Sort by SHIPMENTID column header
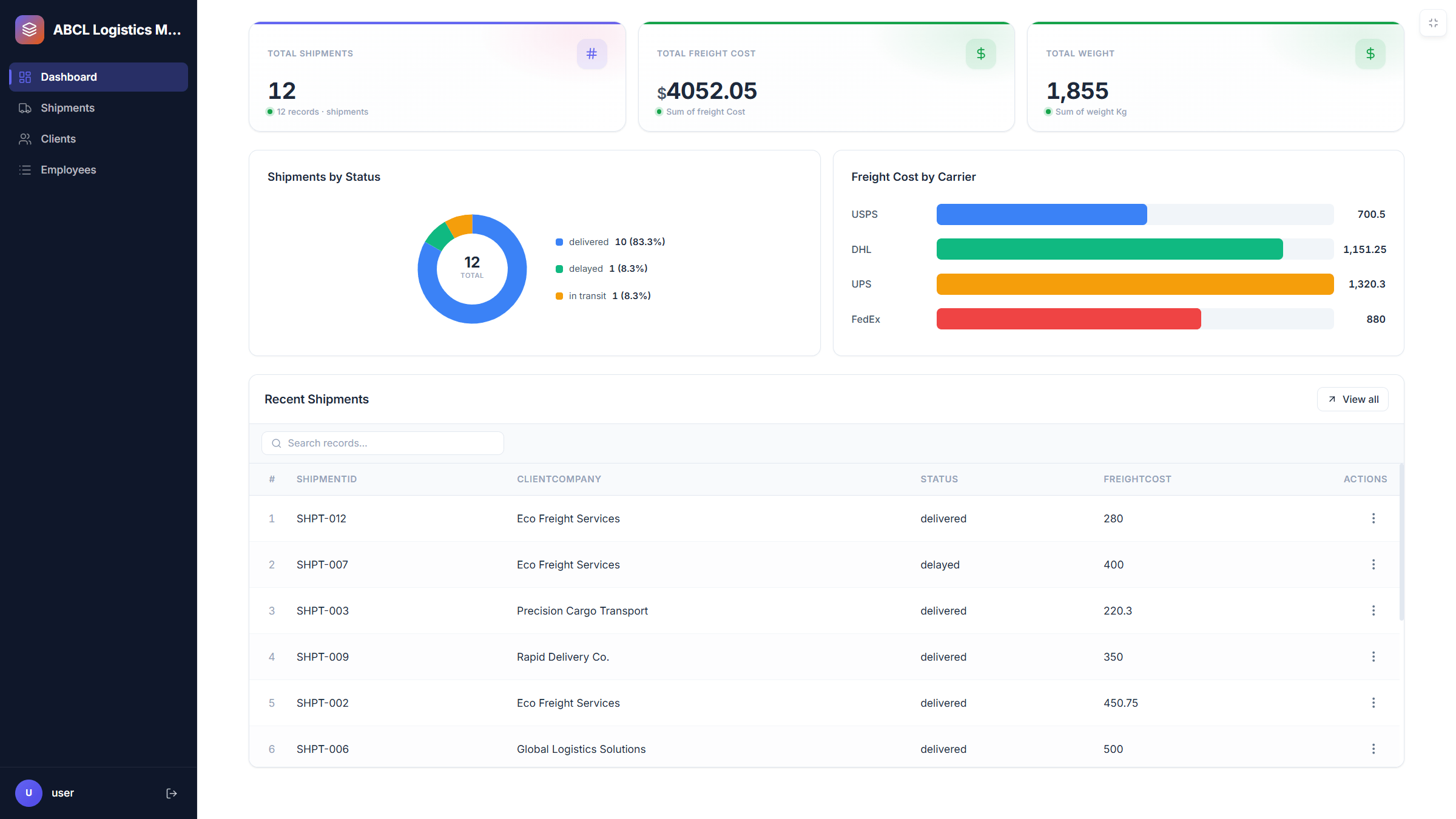Viewport: 1456px width, 819px height. point(326,479)
